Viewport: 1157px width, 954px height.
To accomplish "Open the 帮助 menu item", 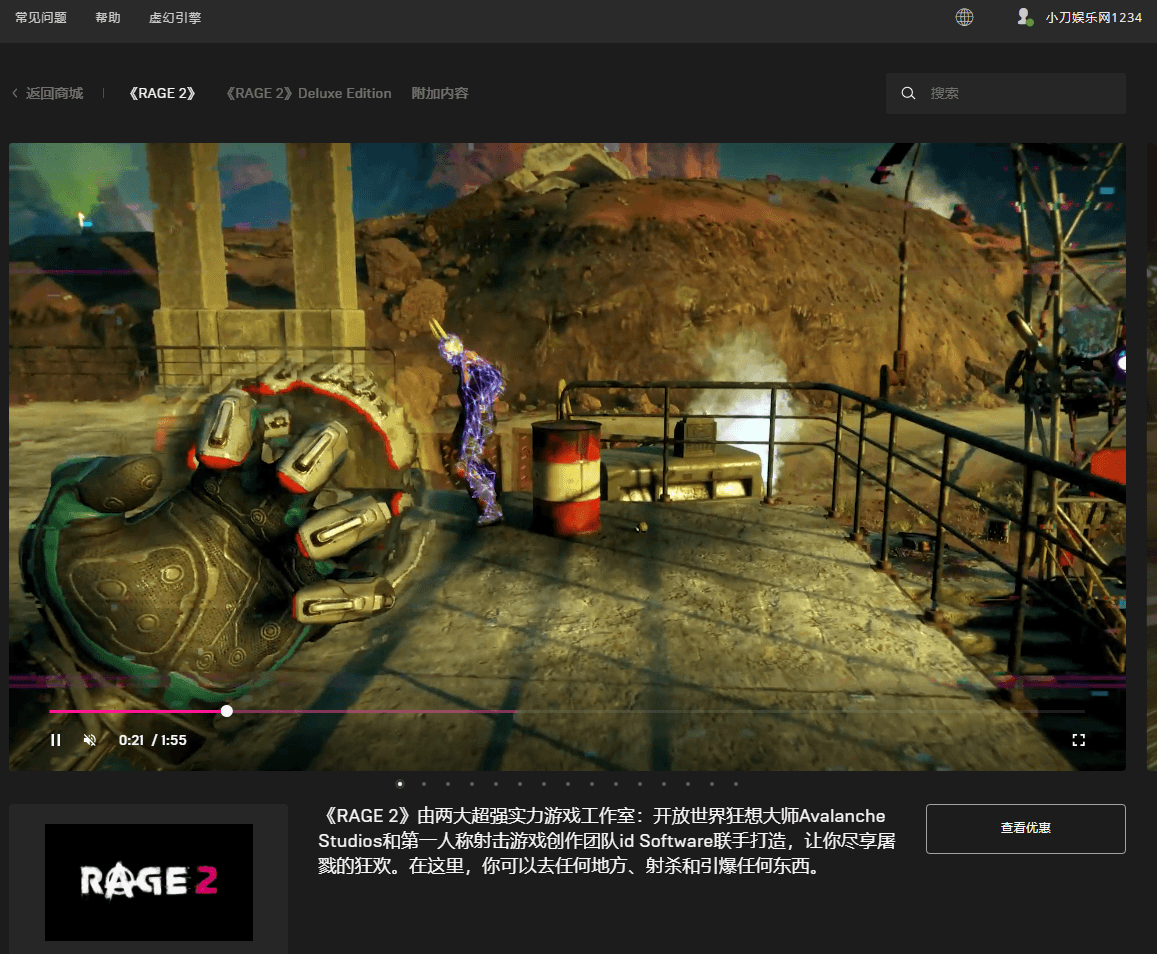I will [108, 17].
